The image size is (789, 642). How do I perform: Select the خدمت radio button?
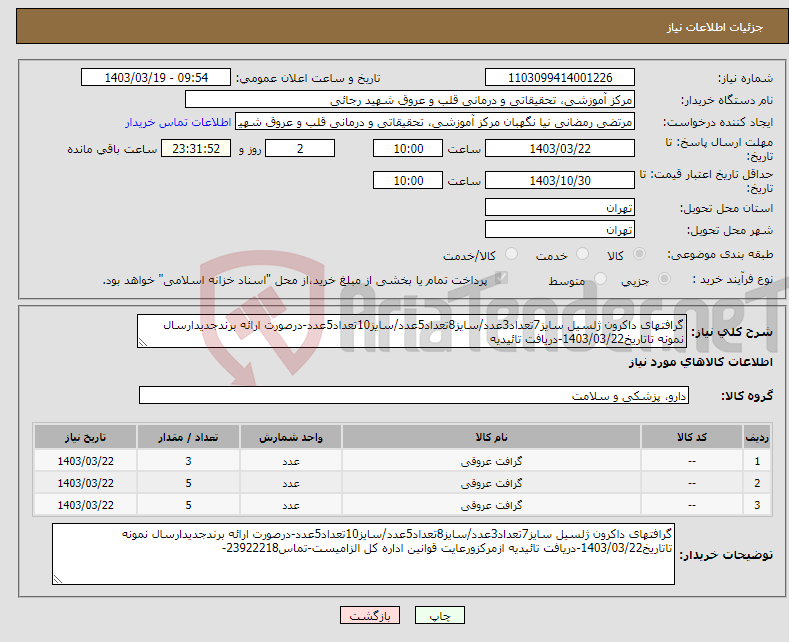[x=582, y=254]
